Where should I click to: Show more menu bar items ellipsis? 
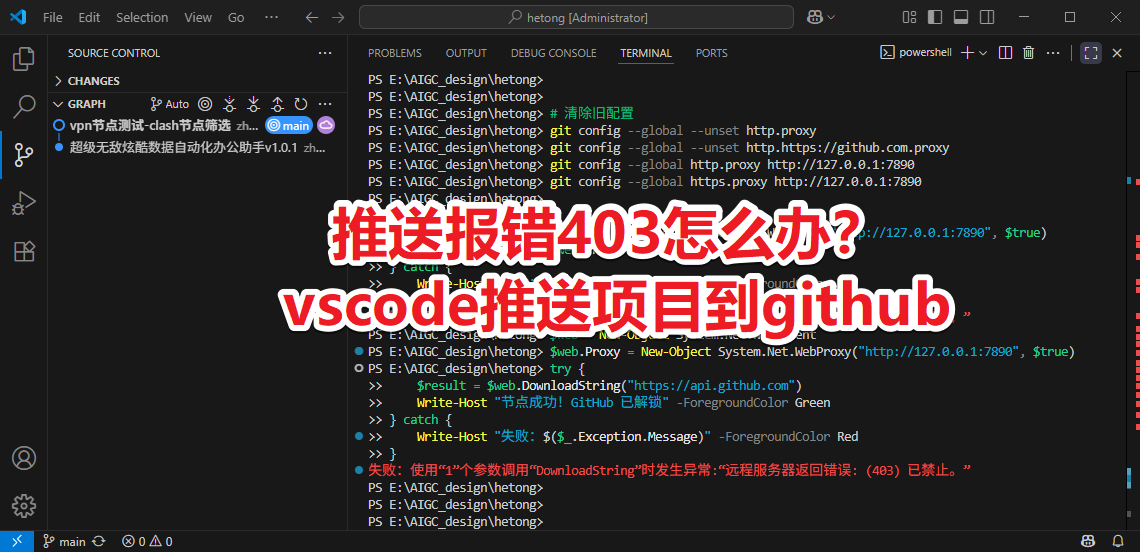point(271,17)
